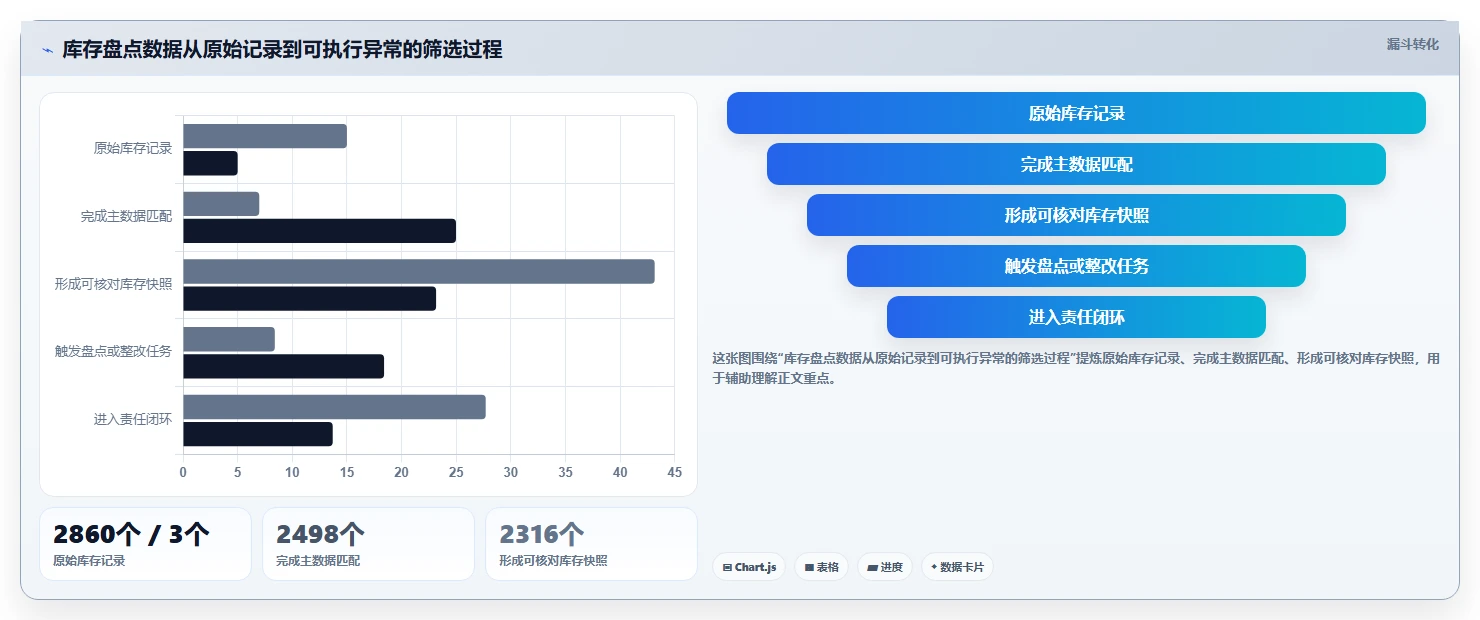Click the 原始库存记录 caption in the stat card
Viewport: 1480px width, 620px height.
89,561
